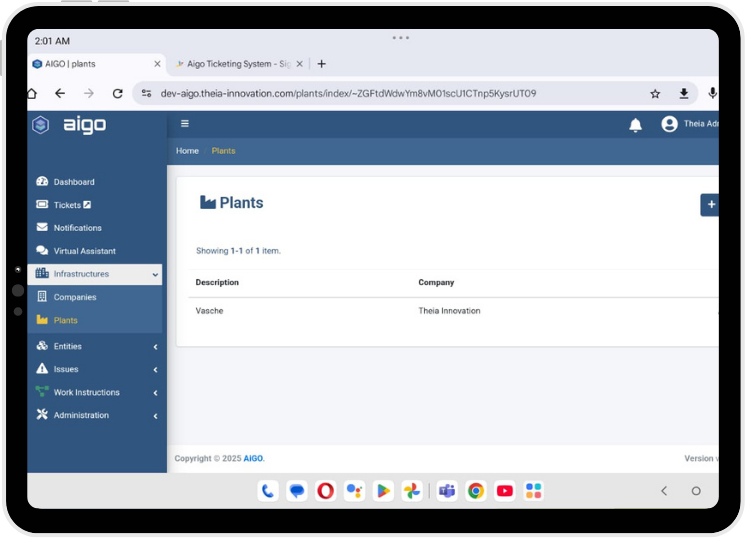The height and width of the screenshot is (538, 745).
Task: Toggle the sidebar hamburger menu
Action: point(185,124)
